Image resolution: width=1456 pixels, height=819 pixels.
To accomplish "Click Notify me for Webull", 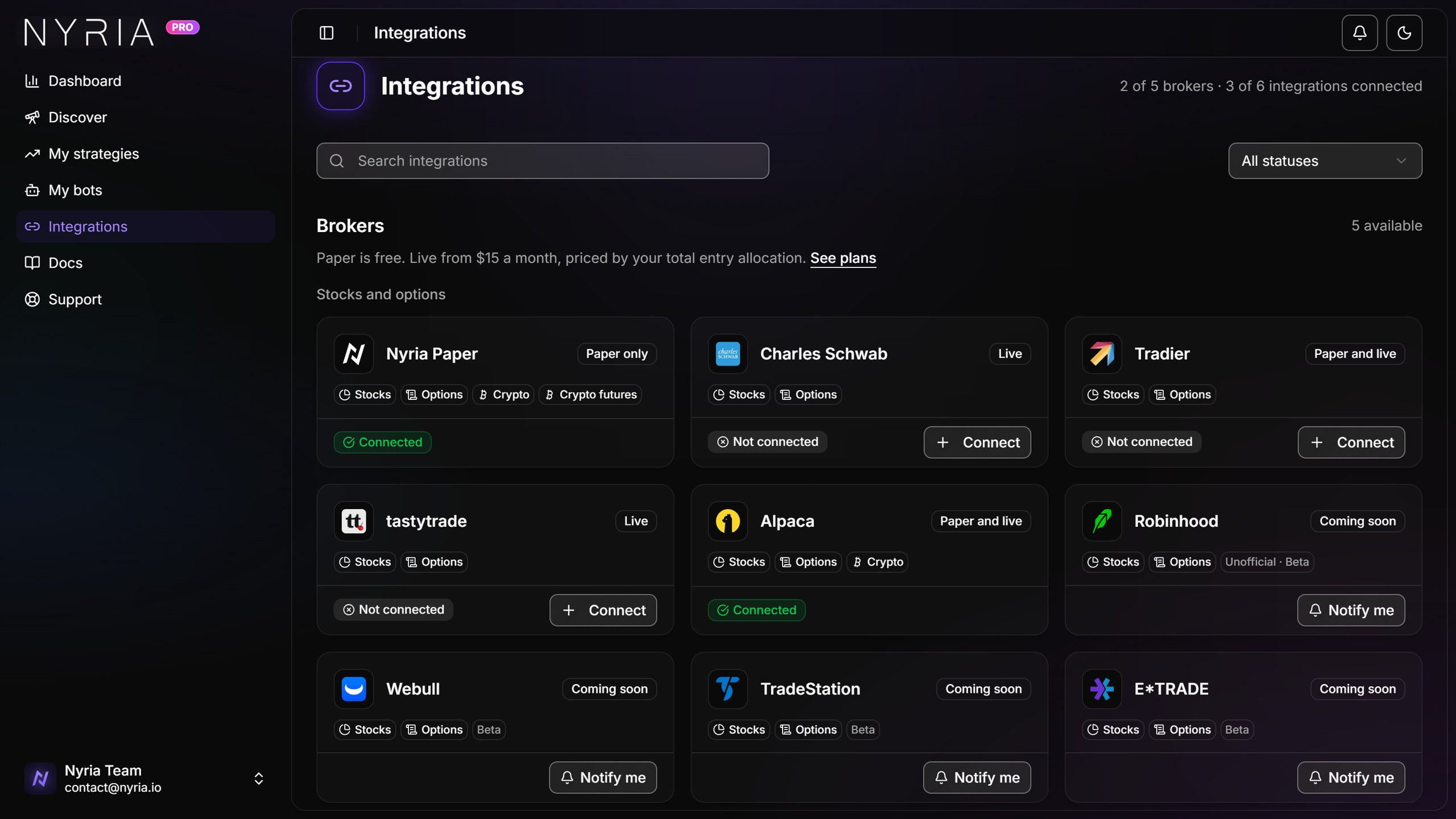I will click(603, 777).
